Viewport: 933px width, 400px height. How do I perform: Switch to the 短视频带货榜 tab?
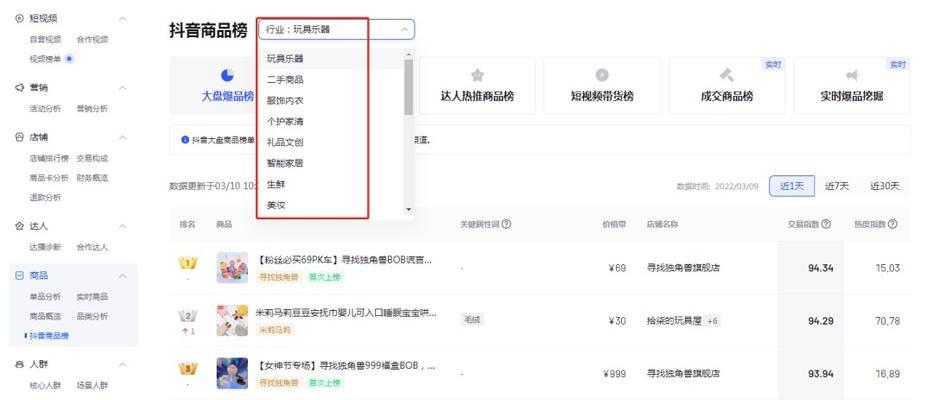click(x=602, y=85)
